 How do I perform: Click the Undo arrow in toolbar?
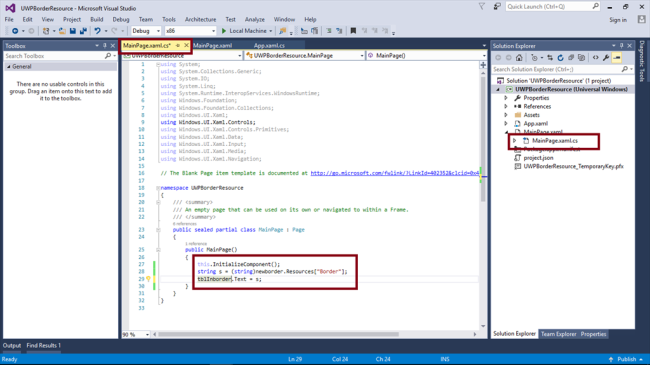click(x=97, y=31)
